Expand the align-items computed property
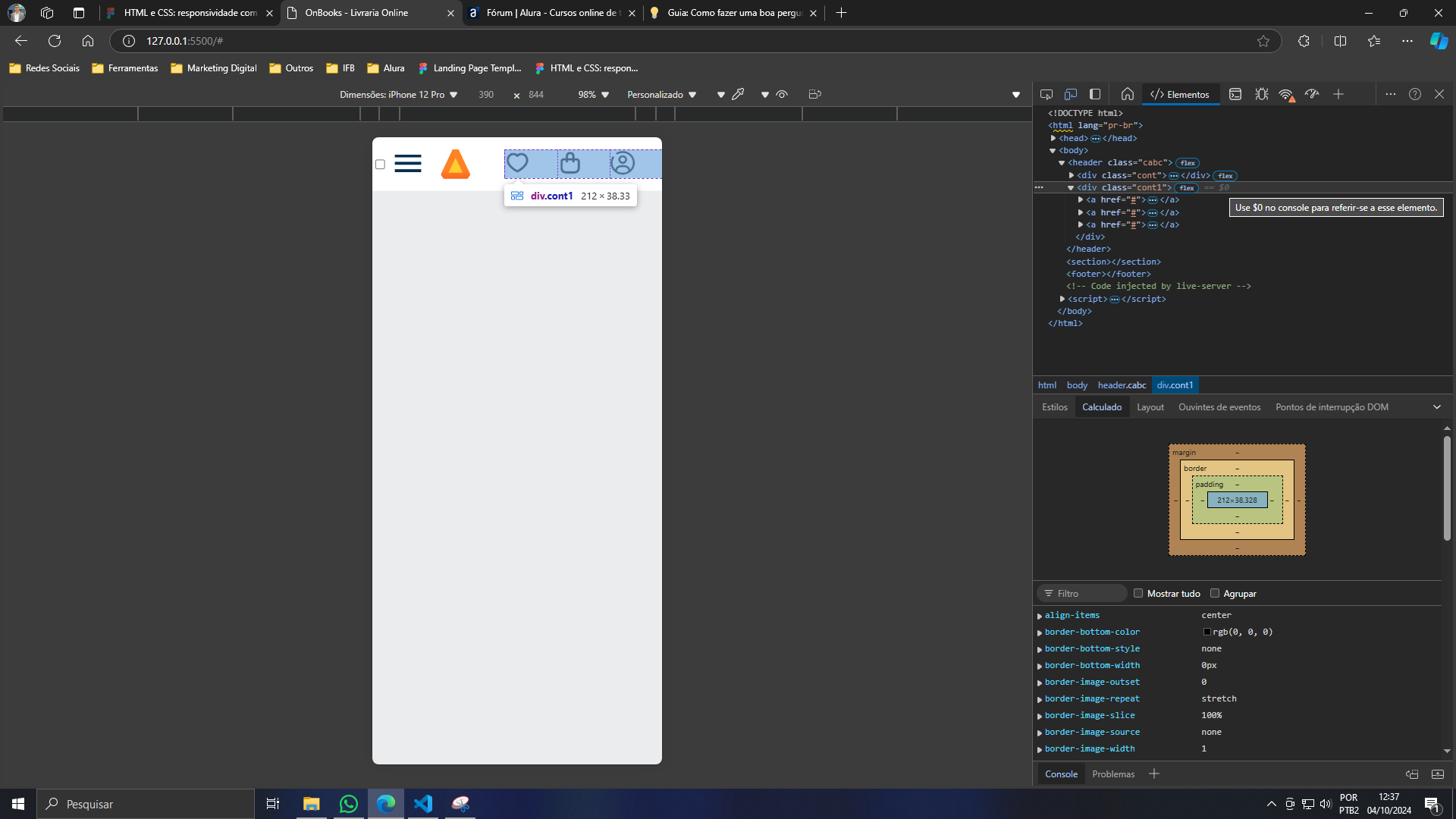This screenshot has width=1456, height=819. pyautogui.click(x=1040, y=616)
